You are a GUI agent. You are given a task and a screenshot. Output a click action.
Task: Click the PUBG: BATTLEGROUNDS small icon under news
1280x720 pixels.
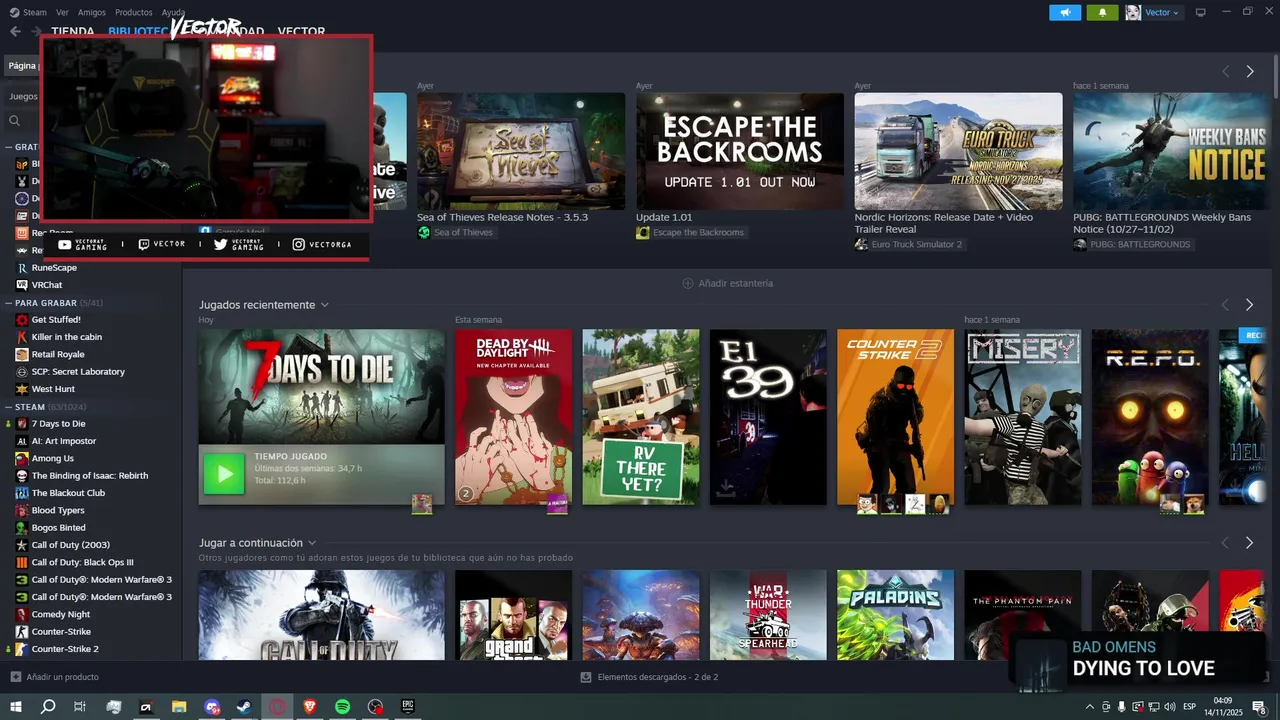[1080, 244]
